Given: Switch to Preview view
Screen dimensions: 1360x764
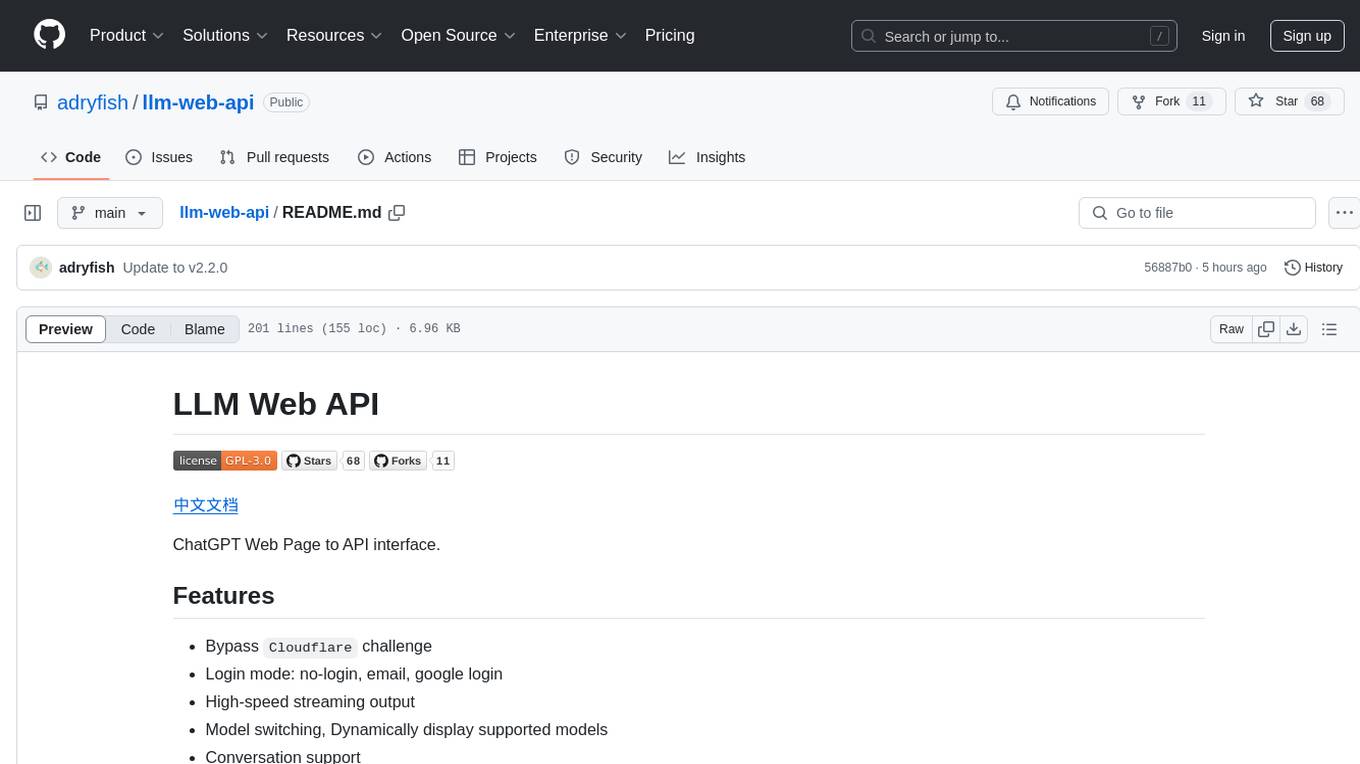Looking at the screenshot, I should tap(66, 329).
